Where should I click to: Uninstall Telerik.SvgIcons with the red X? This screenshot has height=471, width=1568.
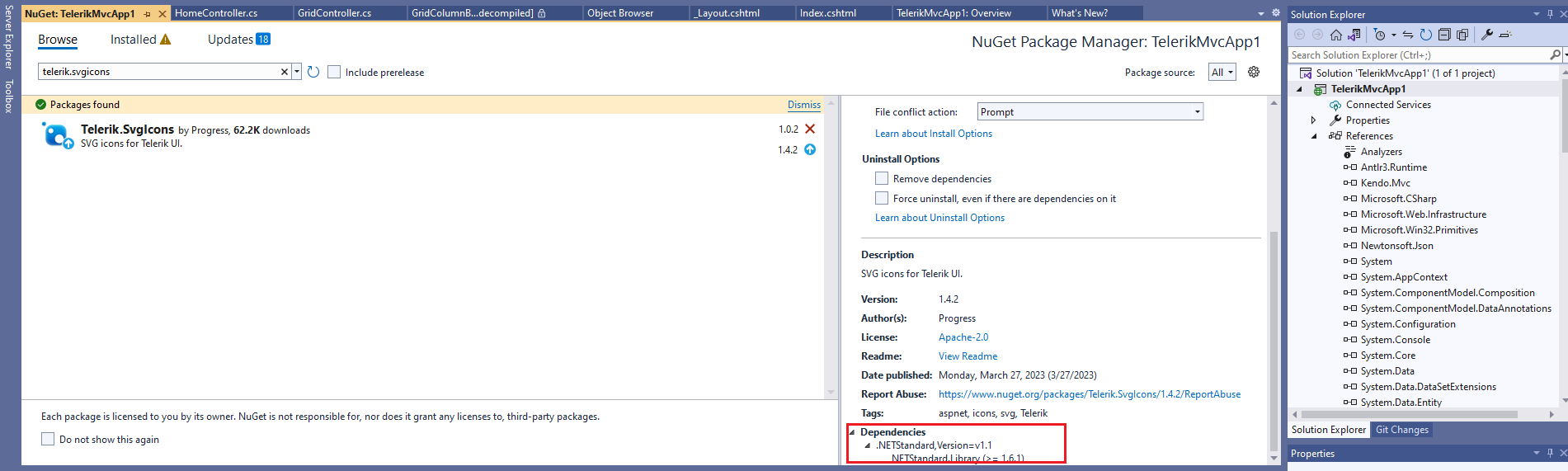click(x=810, y=129)
